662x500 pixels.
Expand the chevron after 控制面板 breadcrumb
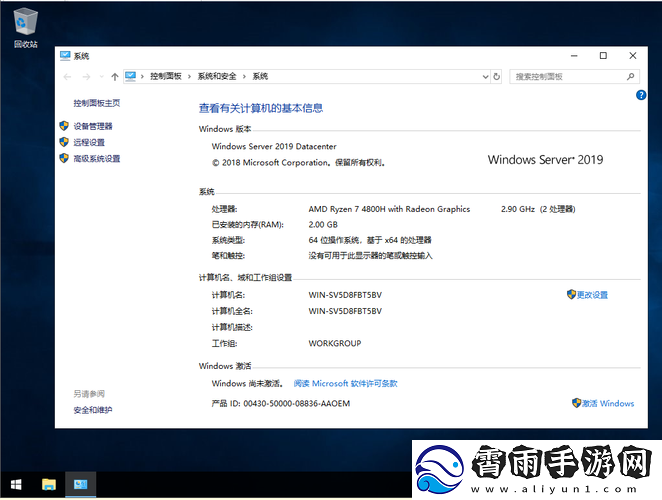(x=189, y=76)
